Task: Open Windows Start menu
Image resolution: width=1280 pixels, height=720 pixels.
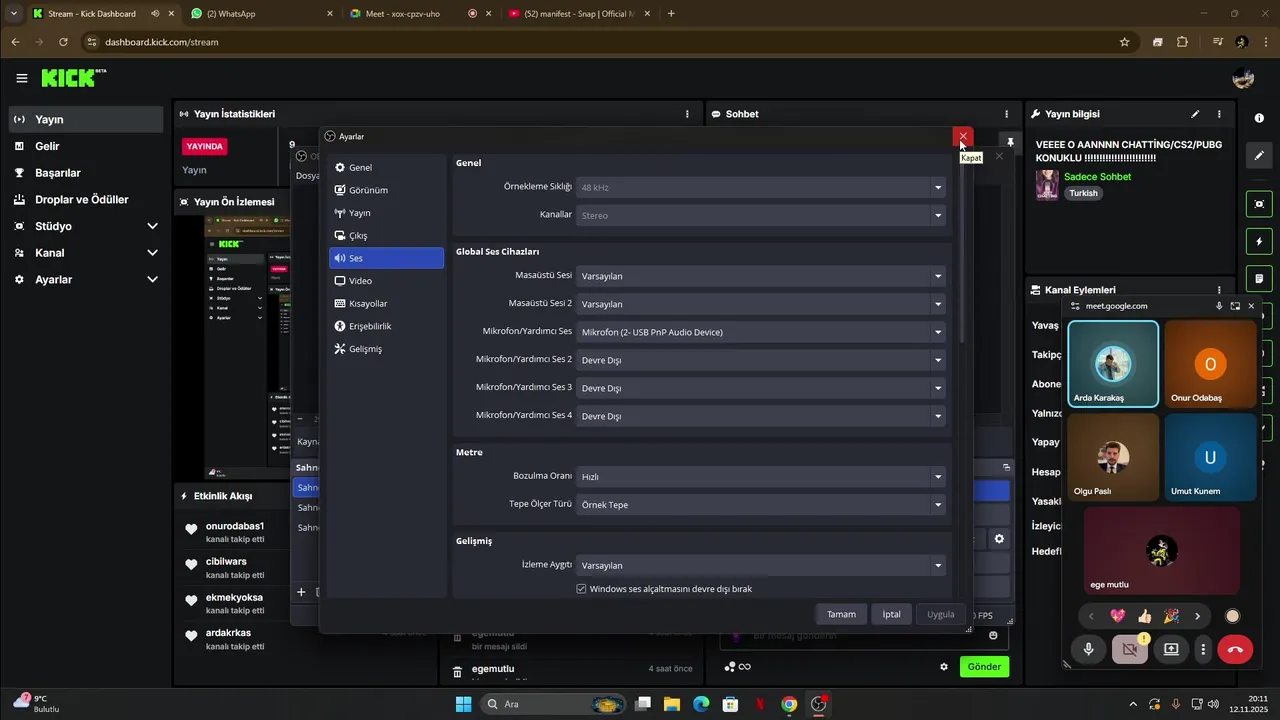Action: (x=463, y=704)
